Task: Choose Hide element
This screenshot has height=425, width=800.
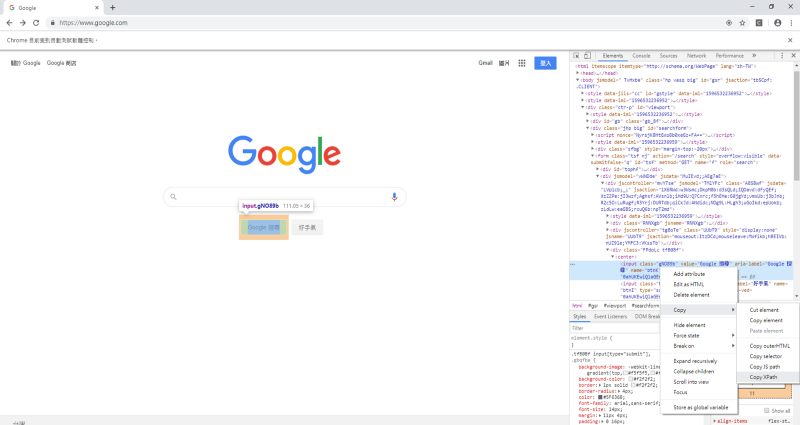Action: pyautogui.click(x=699, y=325)
